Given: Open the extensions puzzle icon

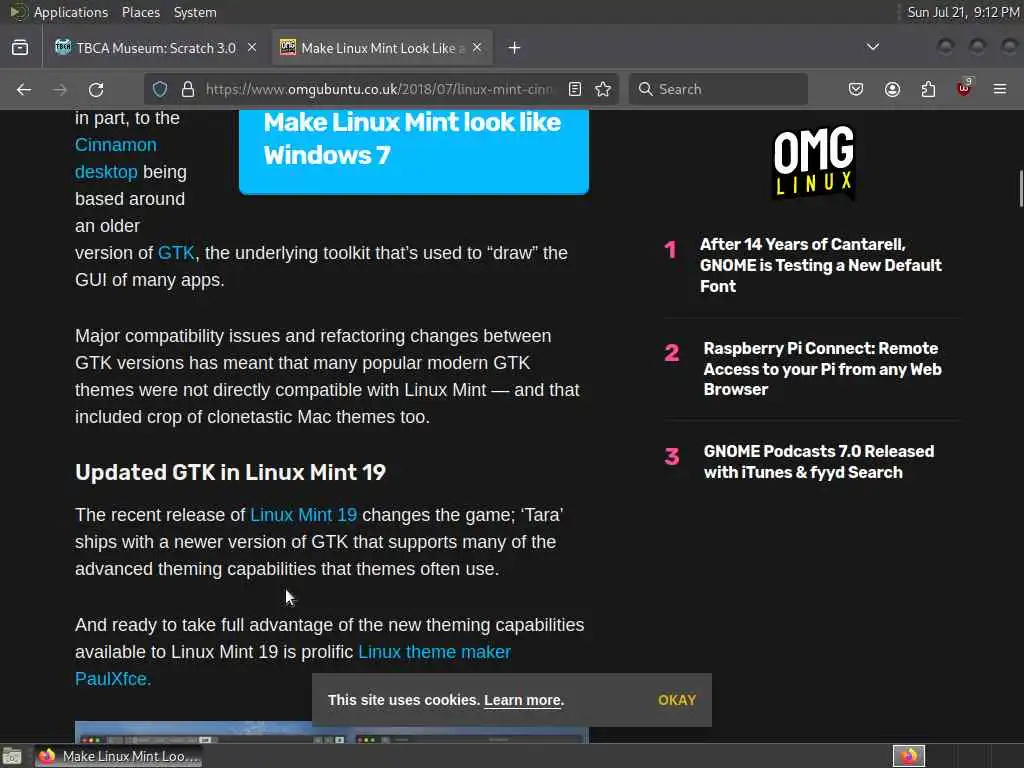Looking at the screenshot, I should tap(928, 89).
